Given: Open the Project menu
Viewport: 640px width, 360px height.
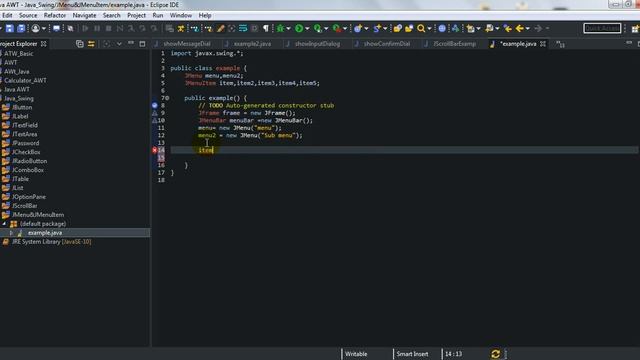Looking at the screenshot, I should point(136,16).
